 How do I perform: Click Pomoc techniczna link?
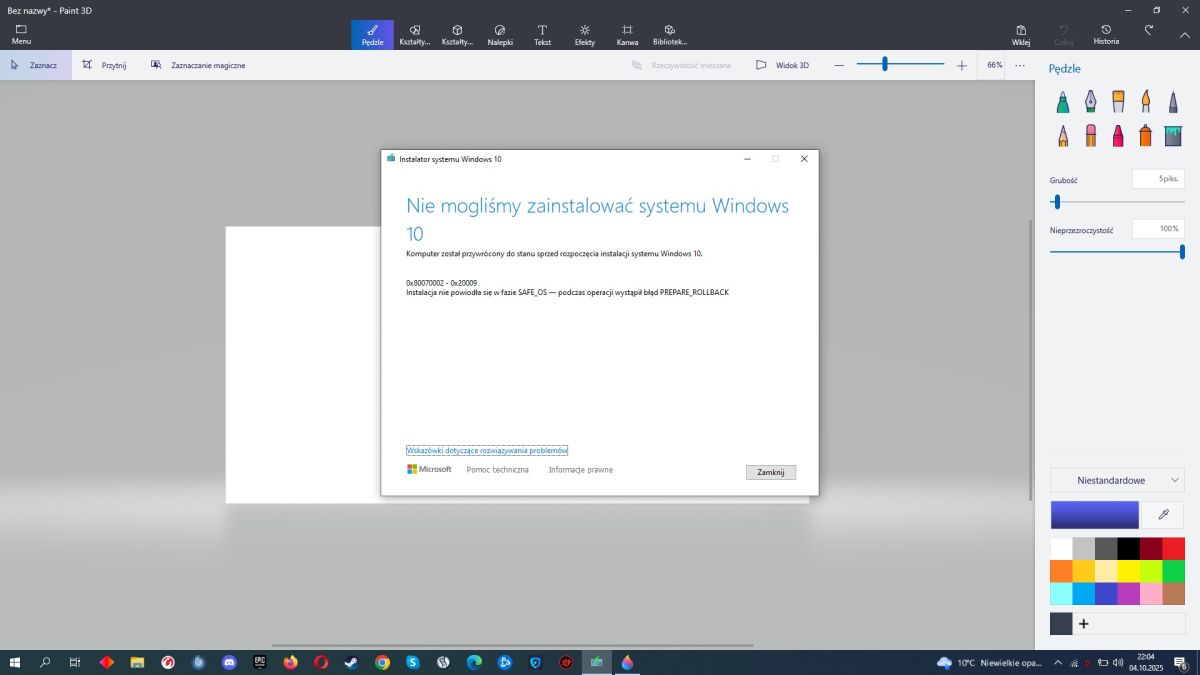pos(497,470)
